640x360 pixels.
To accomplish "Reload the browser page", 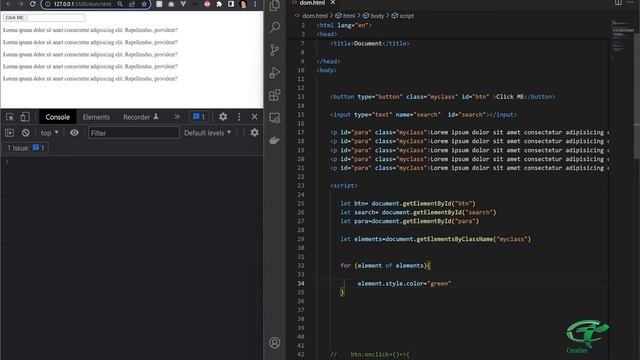I will (33, 4).
